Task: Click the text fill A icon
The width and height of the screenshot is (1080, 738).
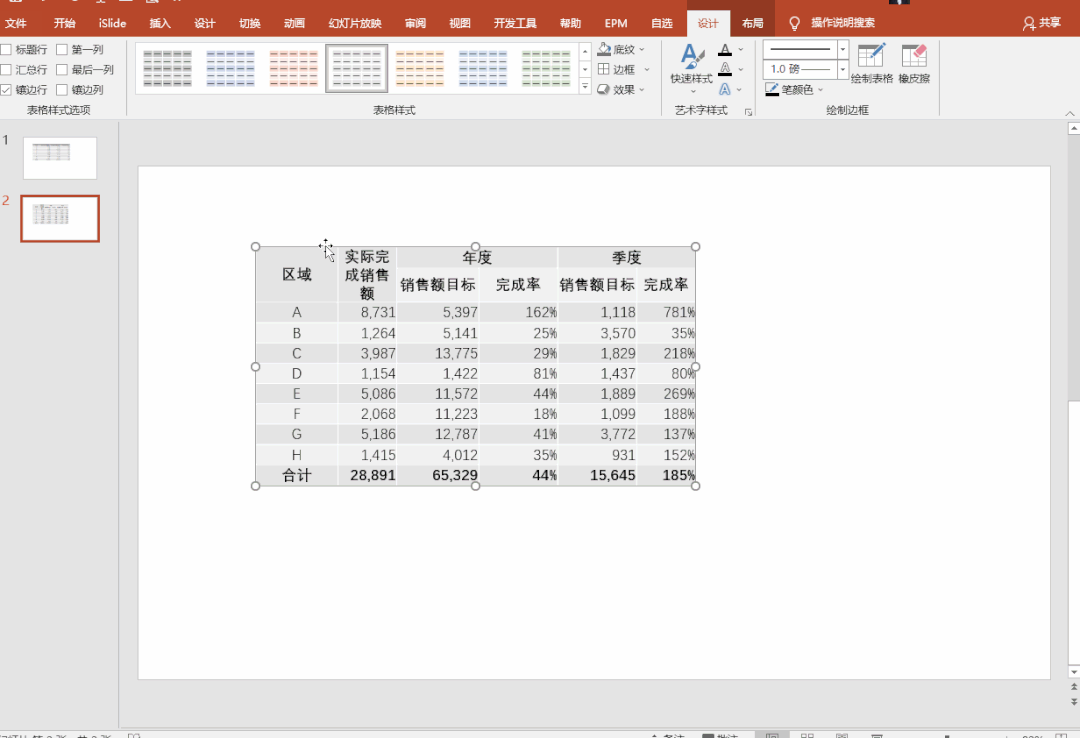Action: click(725, 50)
